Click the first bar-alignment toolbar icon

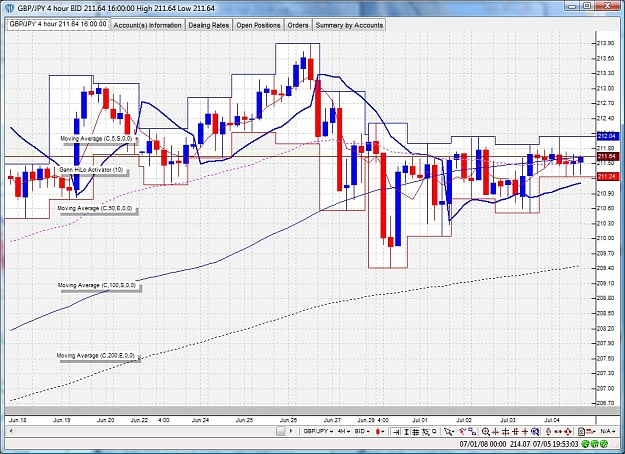(x=395, y=431)
